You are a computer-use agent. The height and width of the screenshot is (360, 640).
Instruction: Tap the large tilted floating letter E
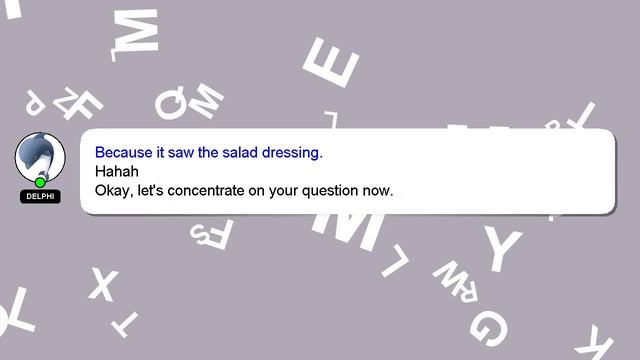331,62
